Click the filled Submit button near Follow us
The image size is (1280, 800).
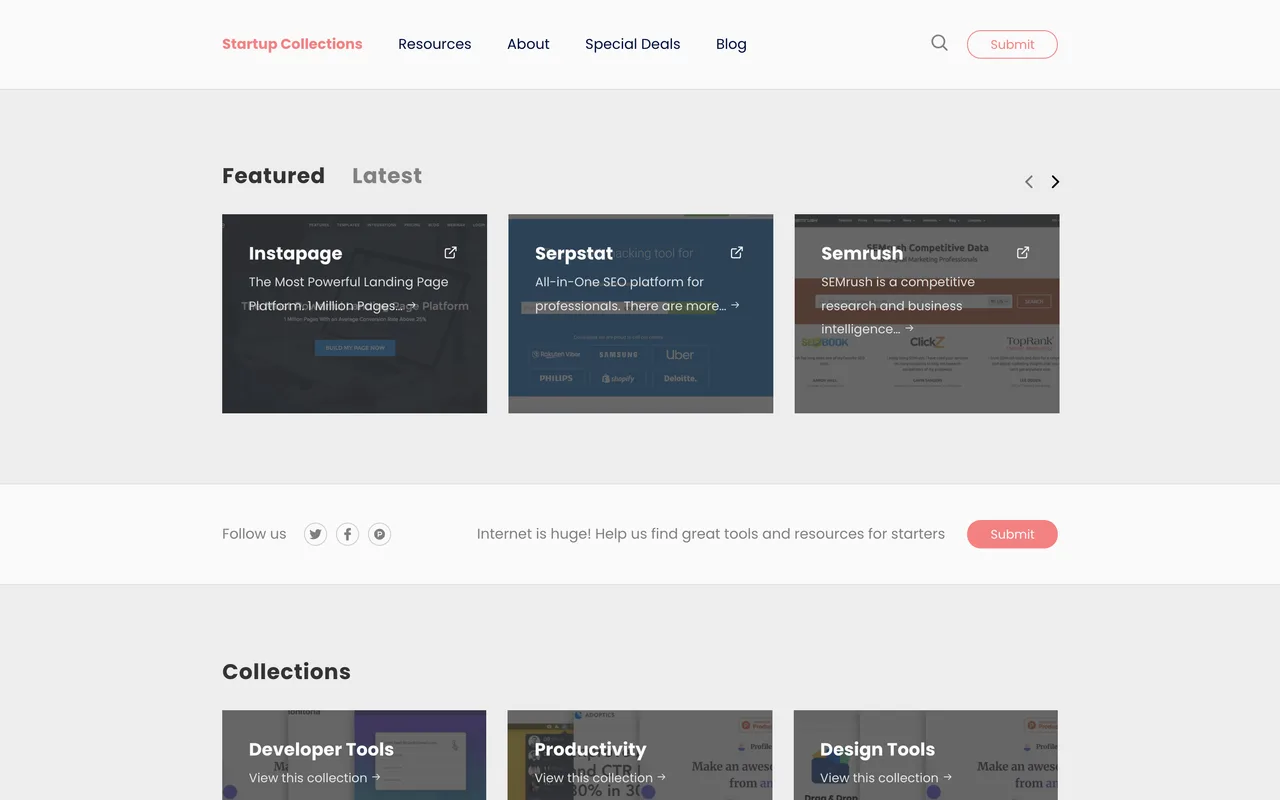click(x=1012, y=534)
